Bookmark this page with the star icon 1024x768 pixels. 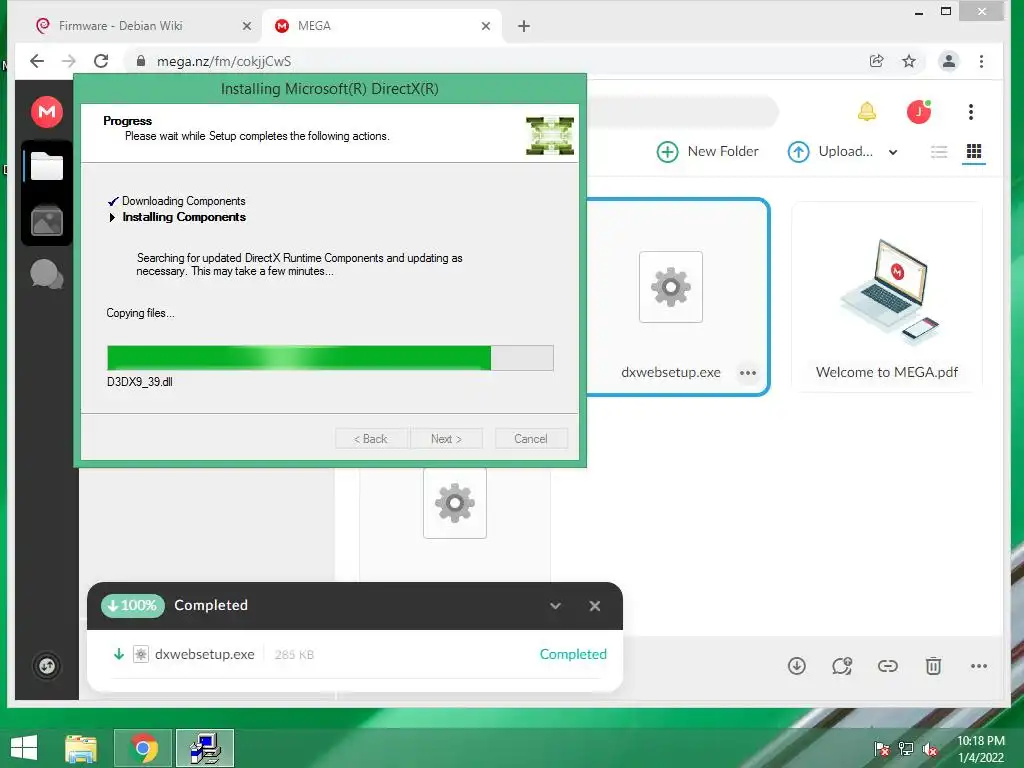[909, 61]
